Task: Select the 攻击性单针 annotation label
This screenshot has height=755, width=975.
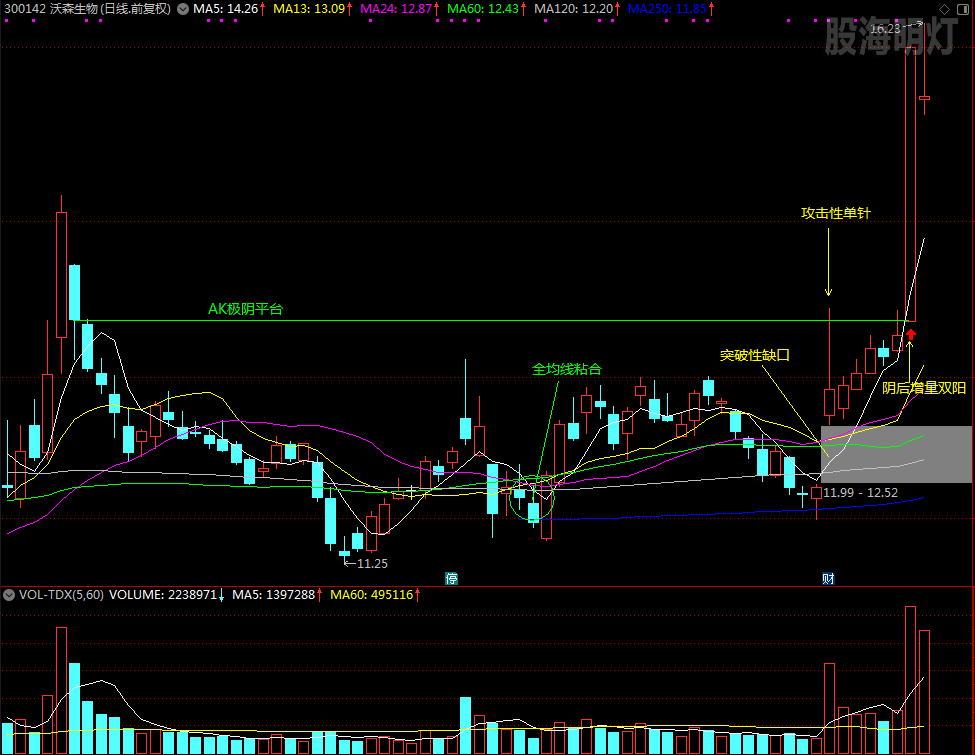Action: pyautogui.click(x=836, y=213)
